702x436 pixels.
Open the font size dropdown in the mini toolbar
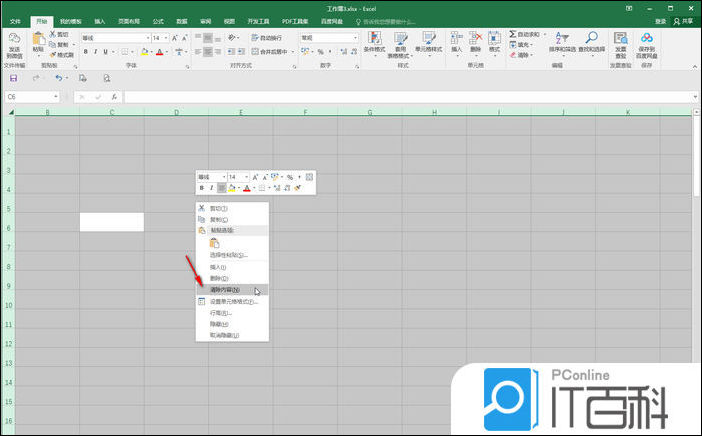(247, 176)
